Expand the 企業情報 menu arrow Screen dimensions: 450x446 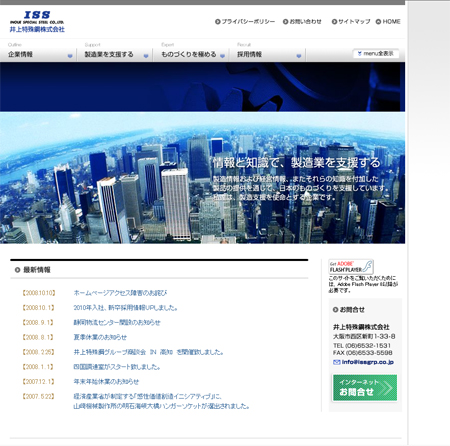point(70,56)
